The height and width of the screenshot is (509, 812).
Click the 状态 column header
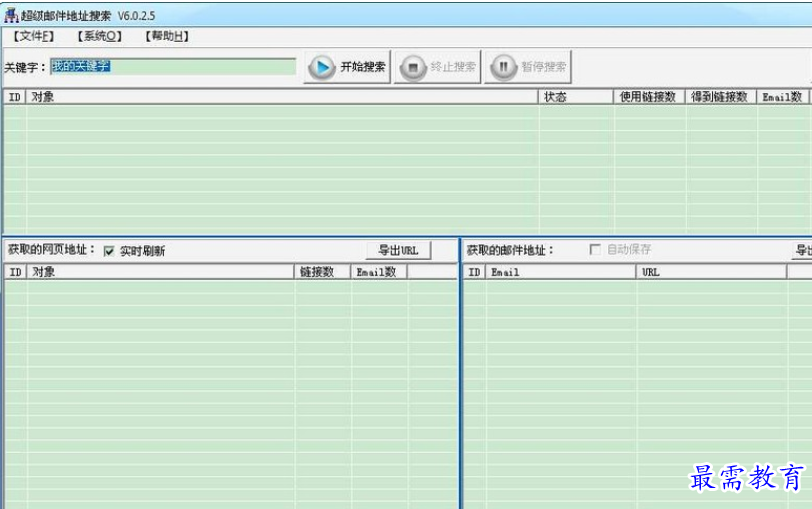[576, 97]
